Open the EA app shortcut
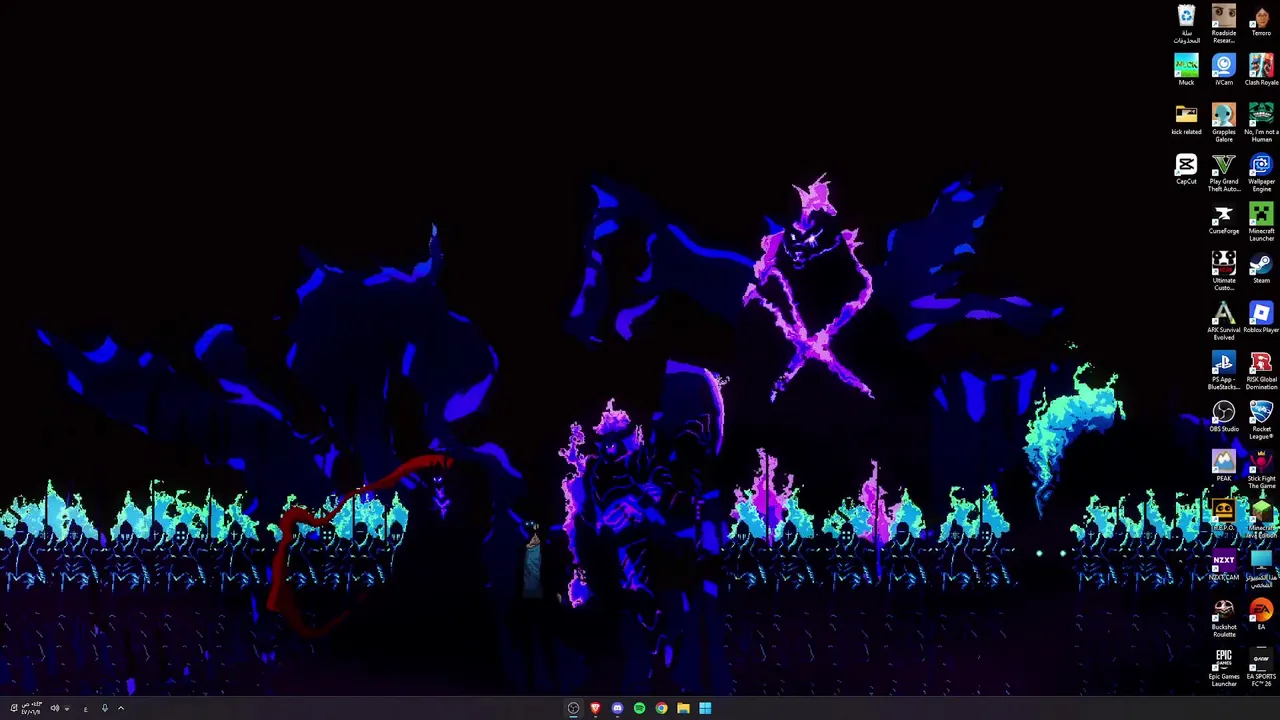The width and height of the screenshot is (1280, 720). 1261,614
